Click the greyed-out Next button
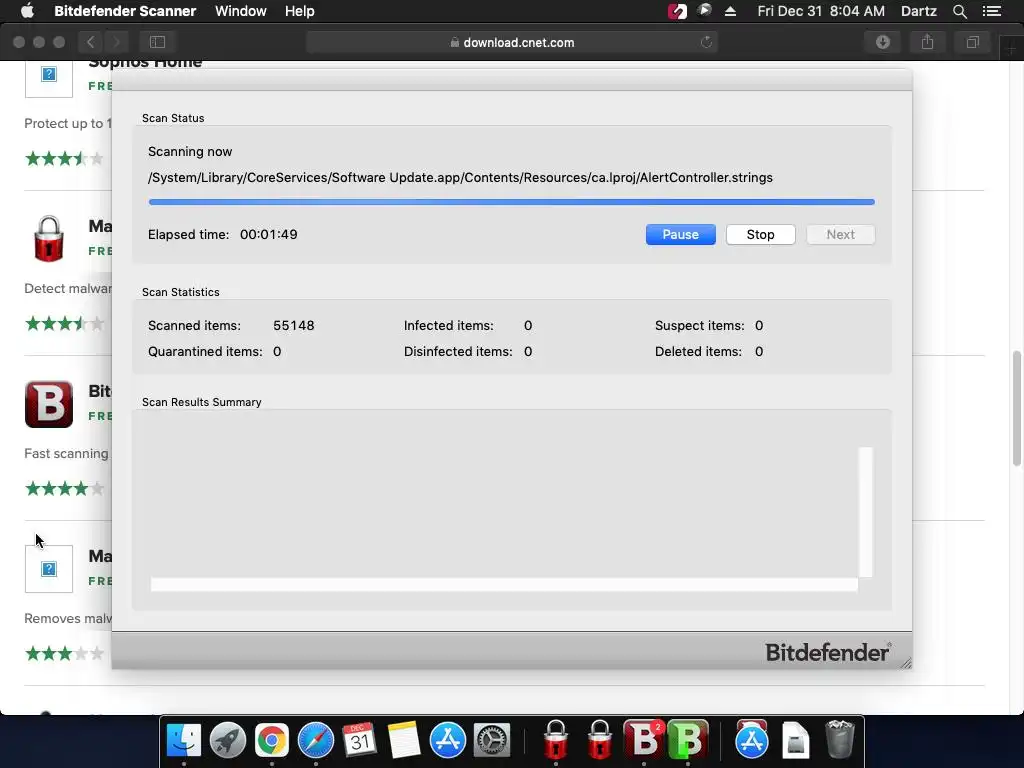Screen dimensions: 1024x768 pos(840,234)
